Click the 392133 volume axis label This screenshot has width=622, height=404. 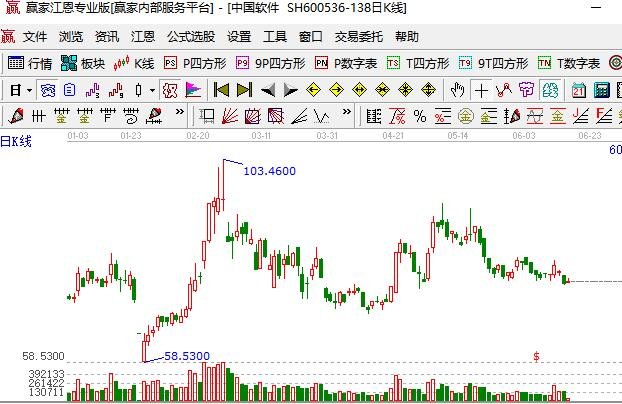pos(46,374)
